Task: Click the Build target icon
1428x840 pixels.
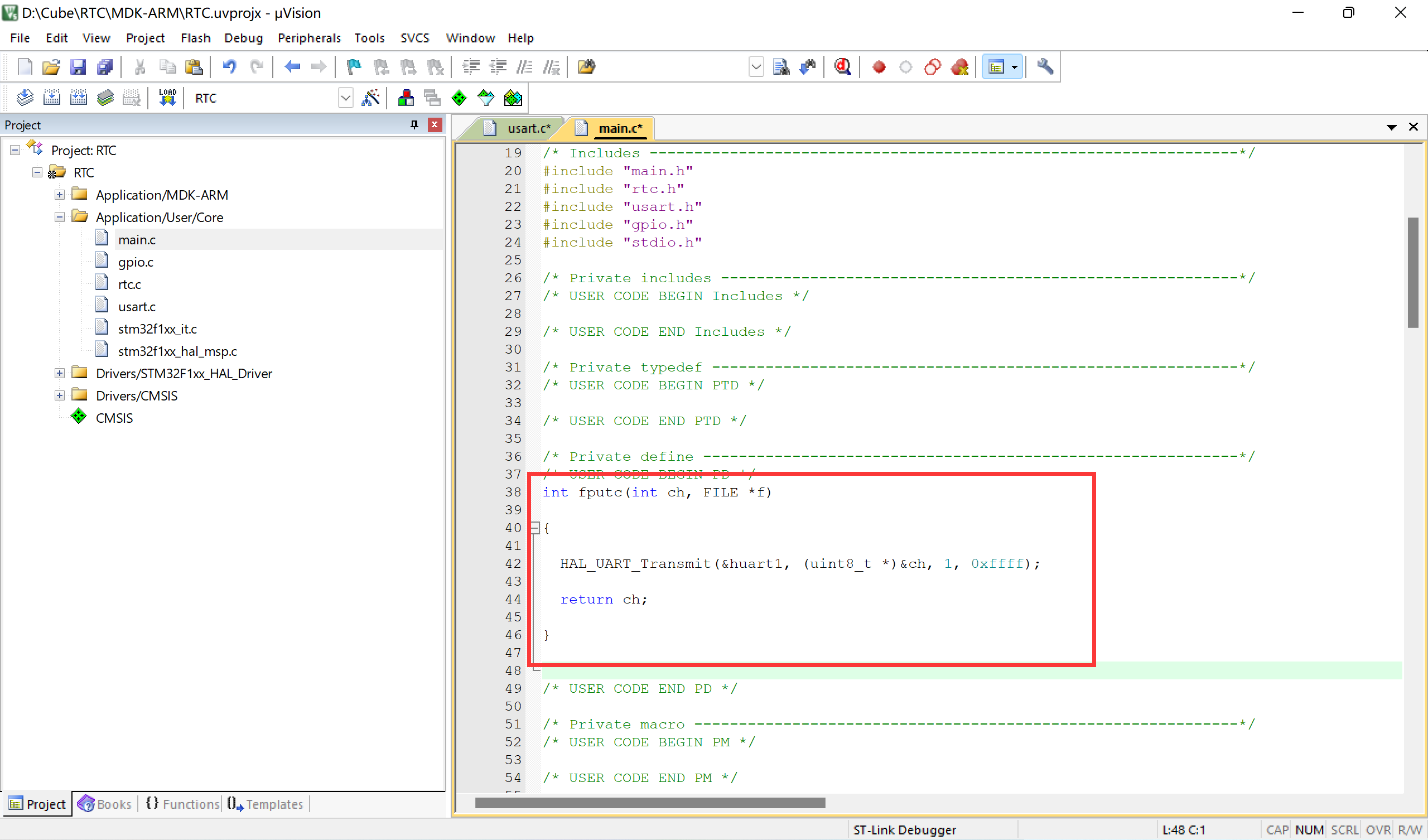Action: click(51, 98)
